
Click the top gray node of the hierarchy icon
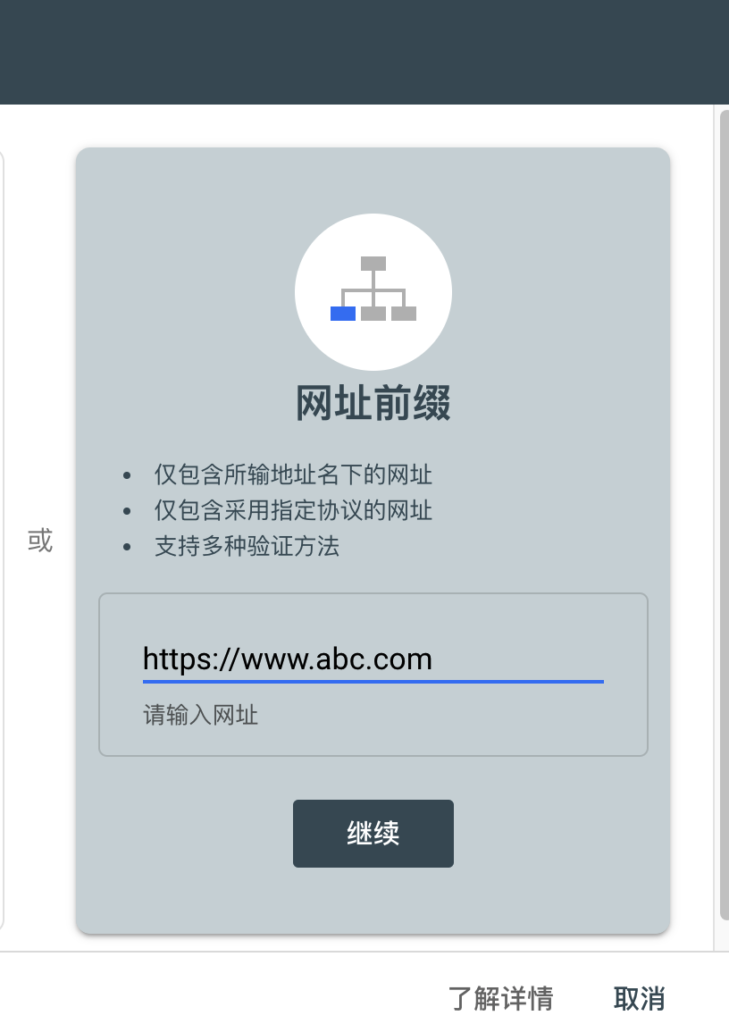click(x=373, y=263)
